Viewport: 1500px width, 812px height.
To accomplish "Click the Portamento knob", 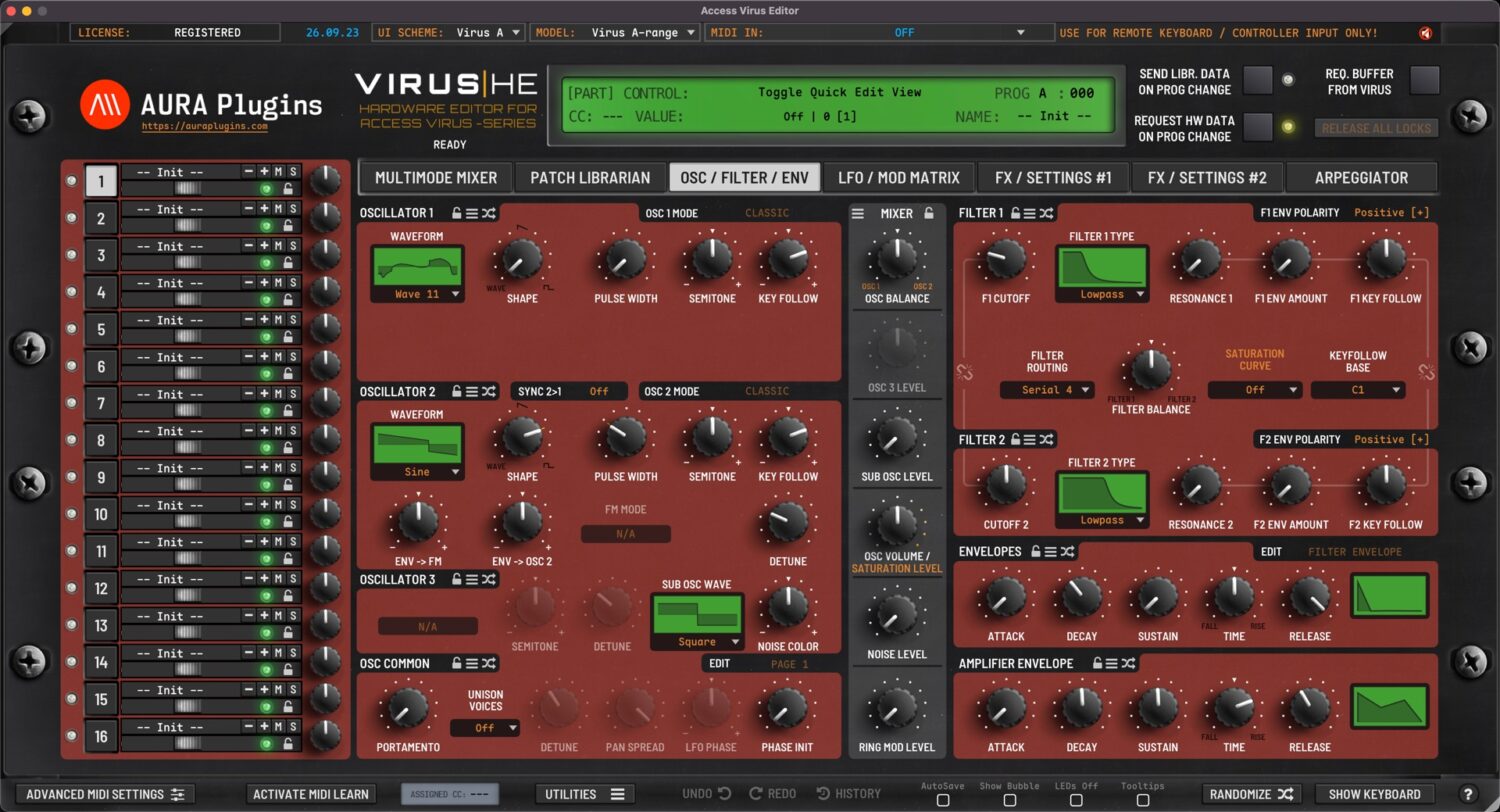I will [x=407, y=707].
